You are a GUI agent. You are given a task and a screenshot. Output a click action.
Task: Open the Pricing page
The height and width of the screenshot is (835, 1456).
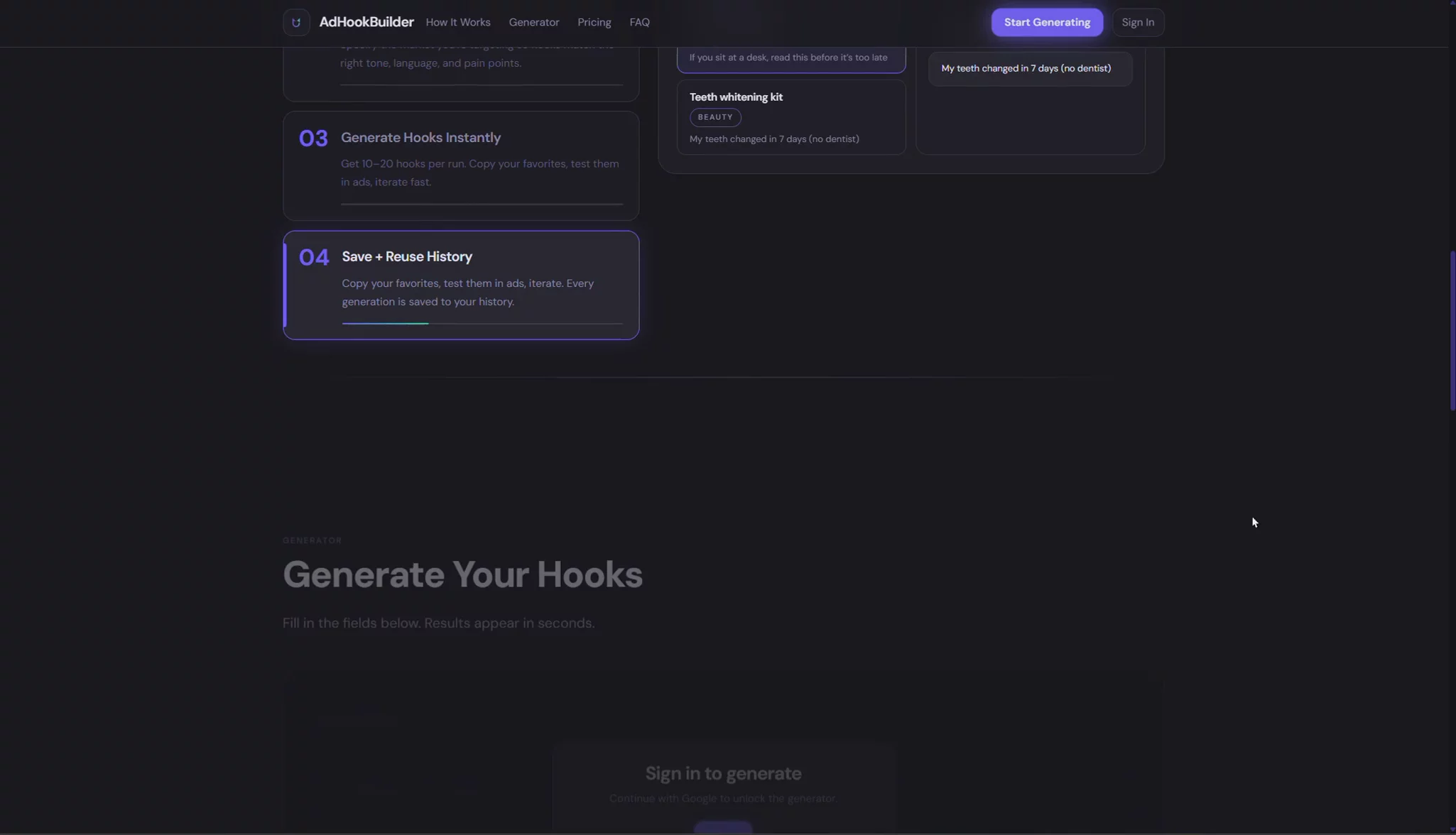[x=594, y=22]
